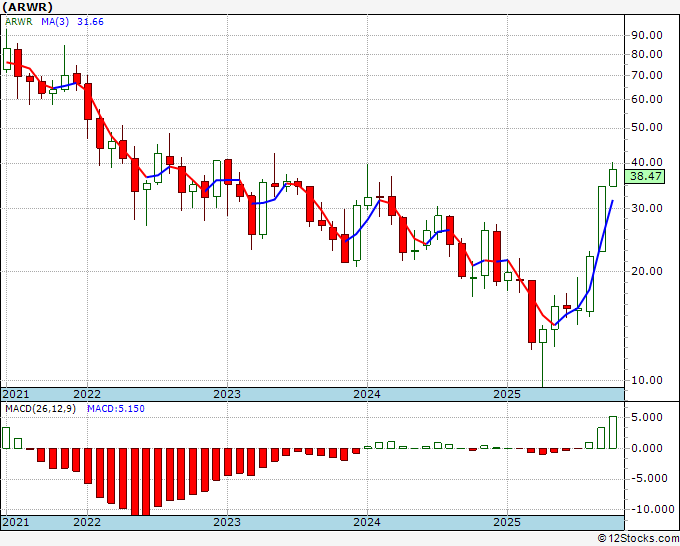Click the 90.00 price axis label

click(x=648, y=34)
